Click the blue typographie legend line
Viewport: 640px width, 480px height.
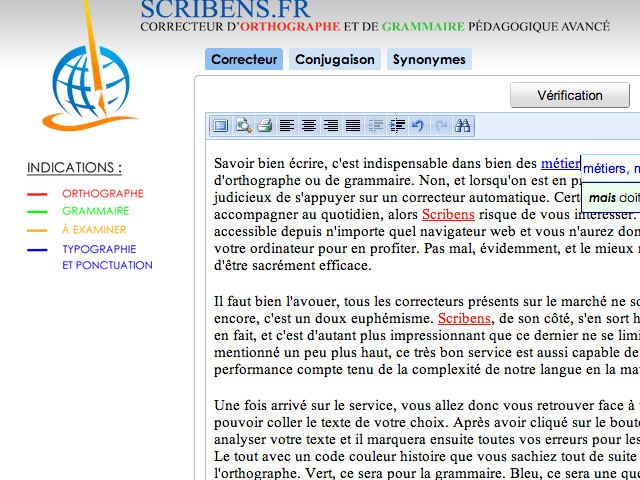click(x=37, y=250)
